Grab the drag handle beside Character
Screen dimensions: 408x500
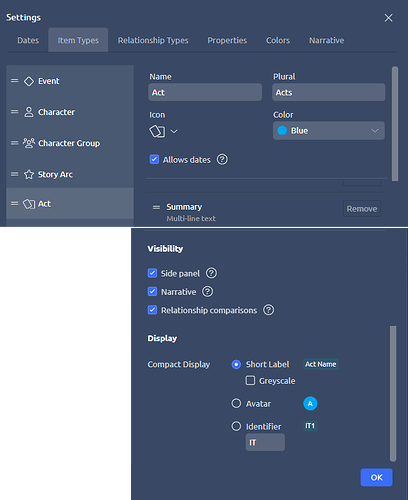(x=14, y=112)
